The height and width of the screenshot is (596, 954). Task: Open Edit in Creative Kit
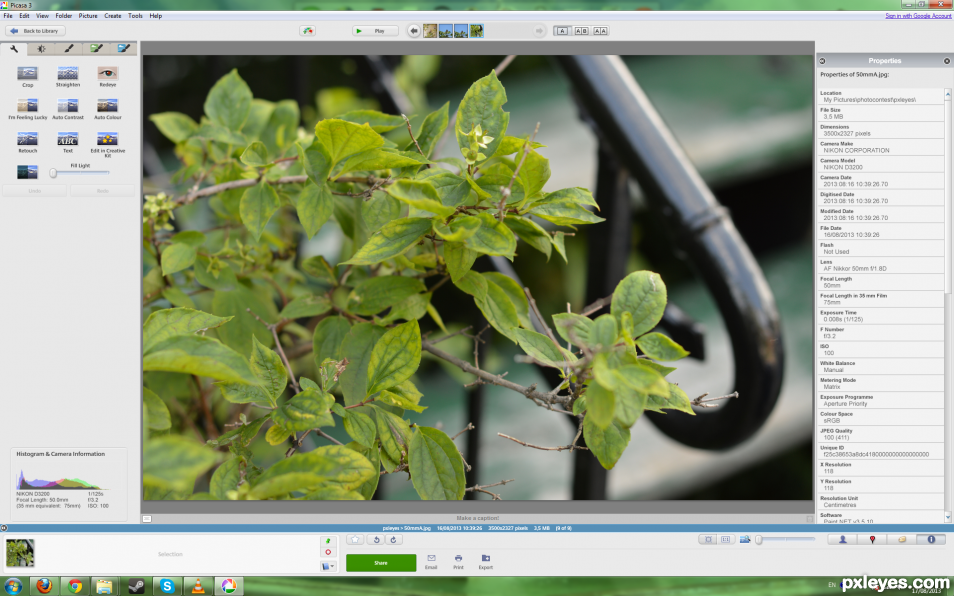[x=108, y=144]
